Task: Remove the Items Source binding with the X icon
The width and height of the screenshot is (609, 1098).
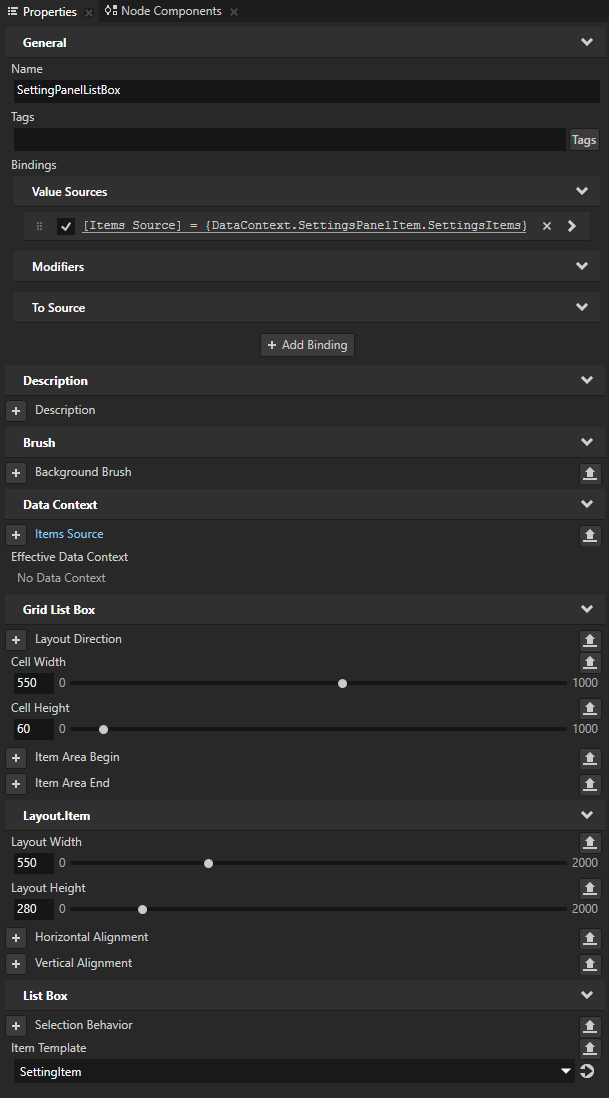Action: (x=546, y=225)
